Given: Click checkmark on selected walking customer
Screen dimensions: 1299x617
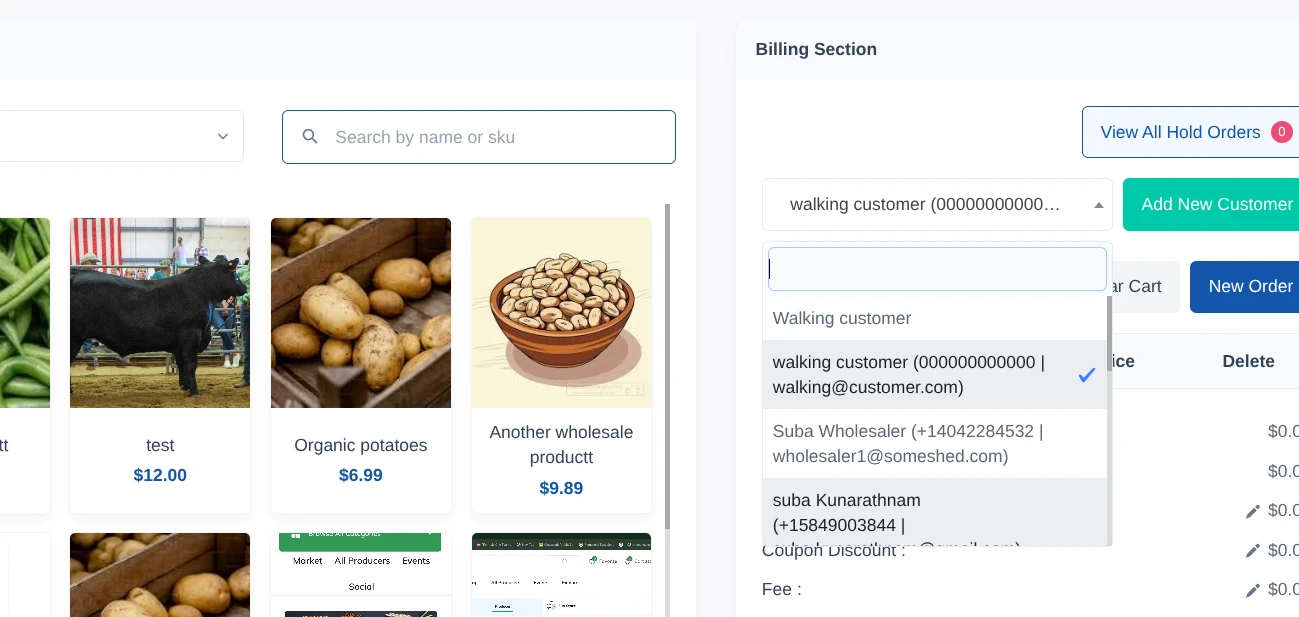Looking at the screenshot, I should click(x=1087, y=375).
